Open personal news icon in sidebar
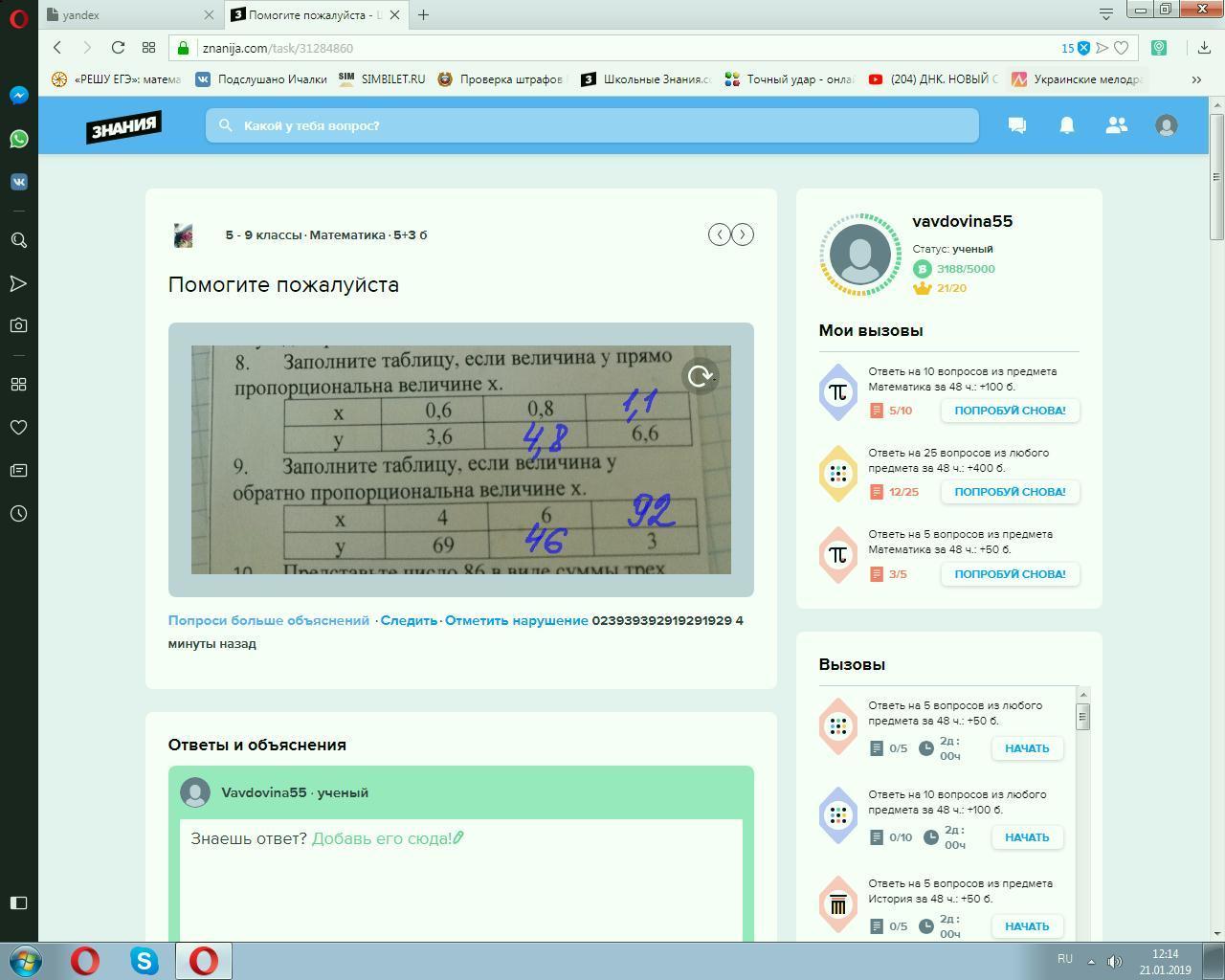The image size is (1225, 980). tap(18, 470)
